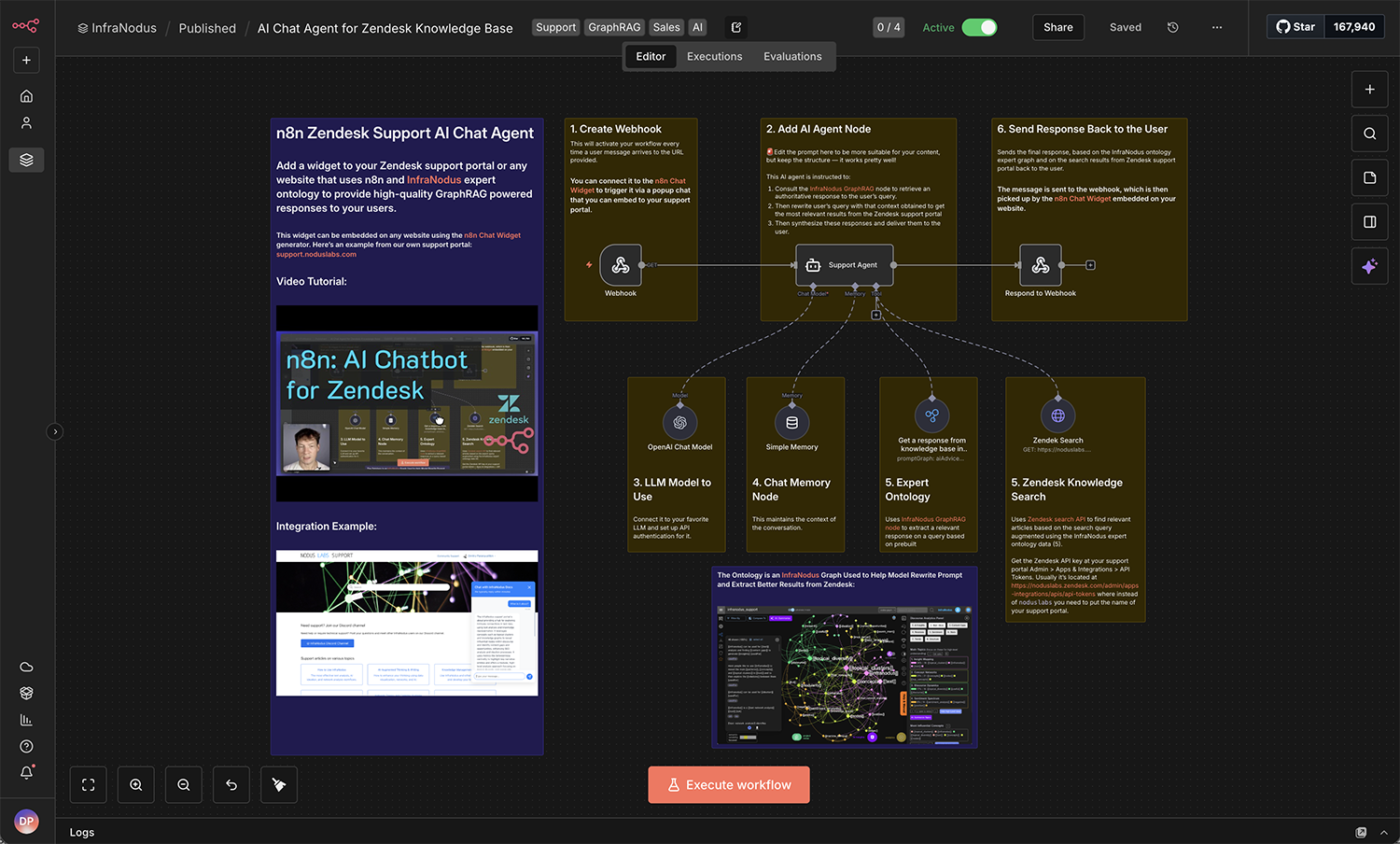Open the three-dot workflow options menu
Viewport: 1400px width, 844px height.
1217,27
